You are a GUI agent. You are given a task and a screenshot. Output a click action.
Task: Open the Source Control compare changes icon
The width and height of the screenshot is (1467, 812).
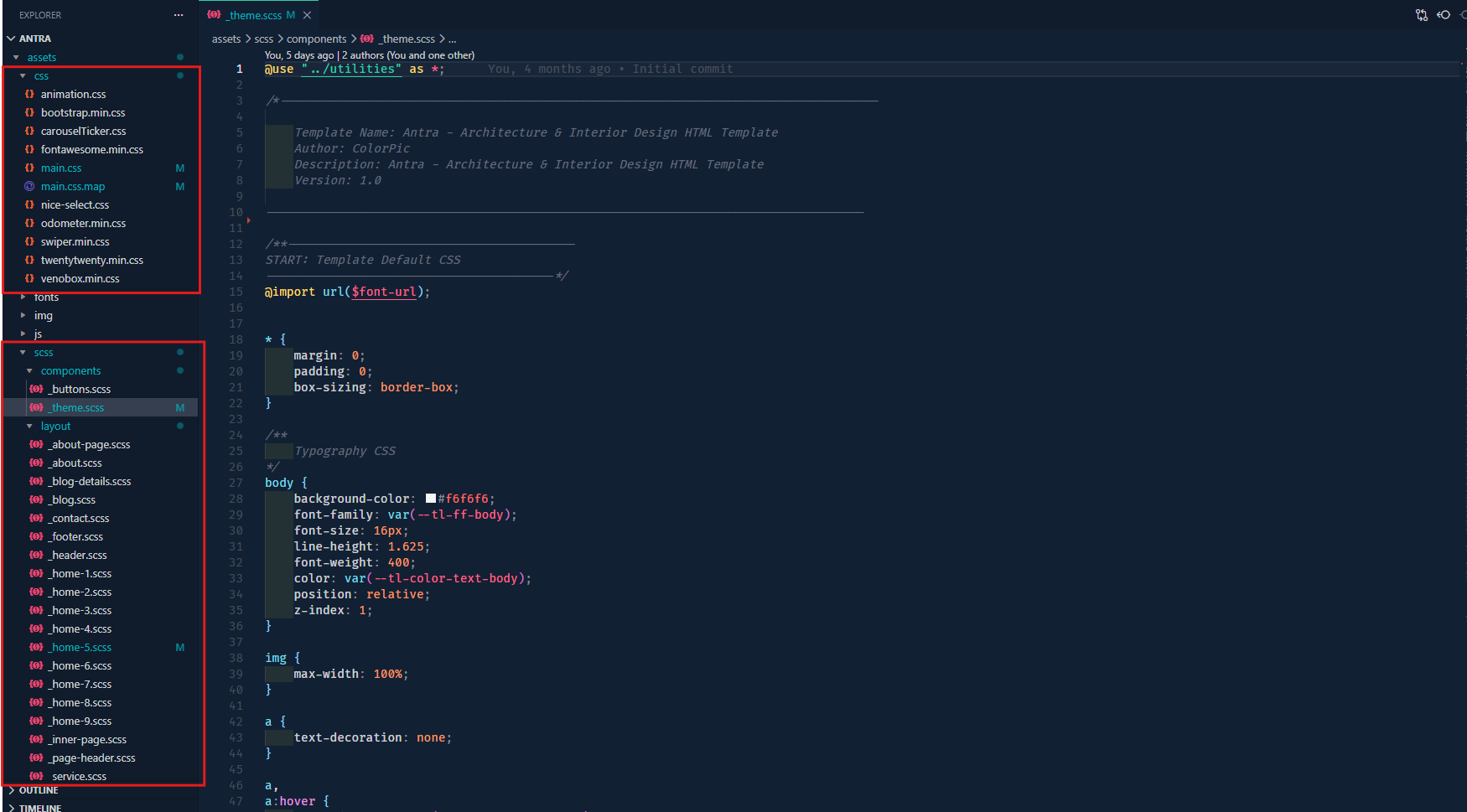tap(1422, 14)
